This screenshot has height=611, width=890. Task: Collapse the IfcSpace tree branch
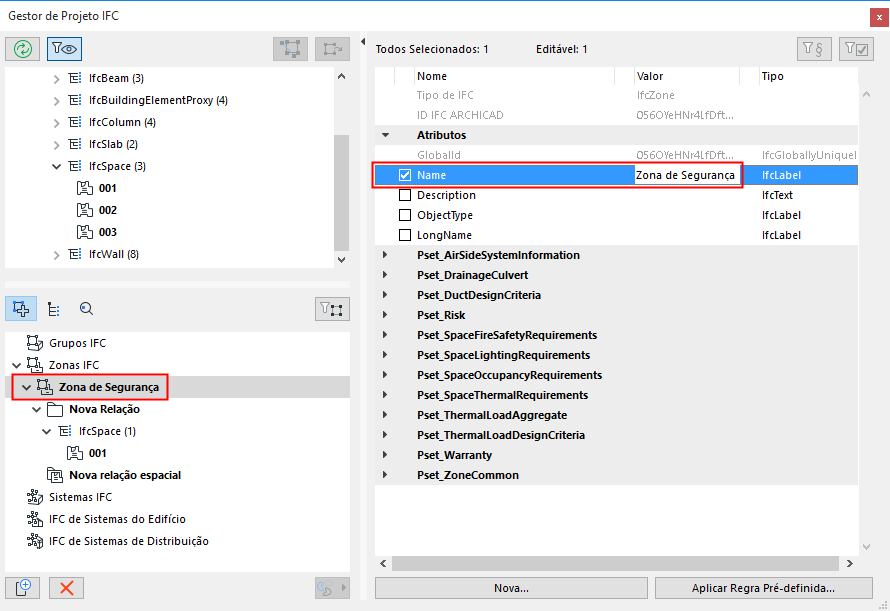pyautogui.click(x=57, y=166)
